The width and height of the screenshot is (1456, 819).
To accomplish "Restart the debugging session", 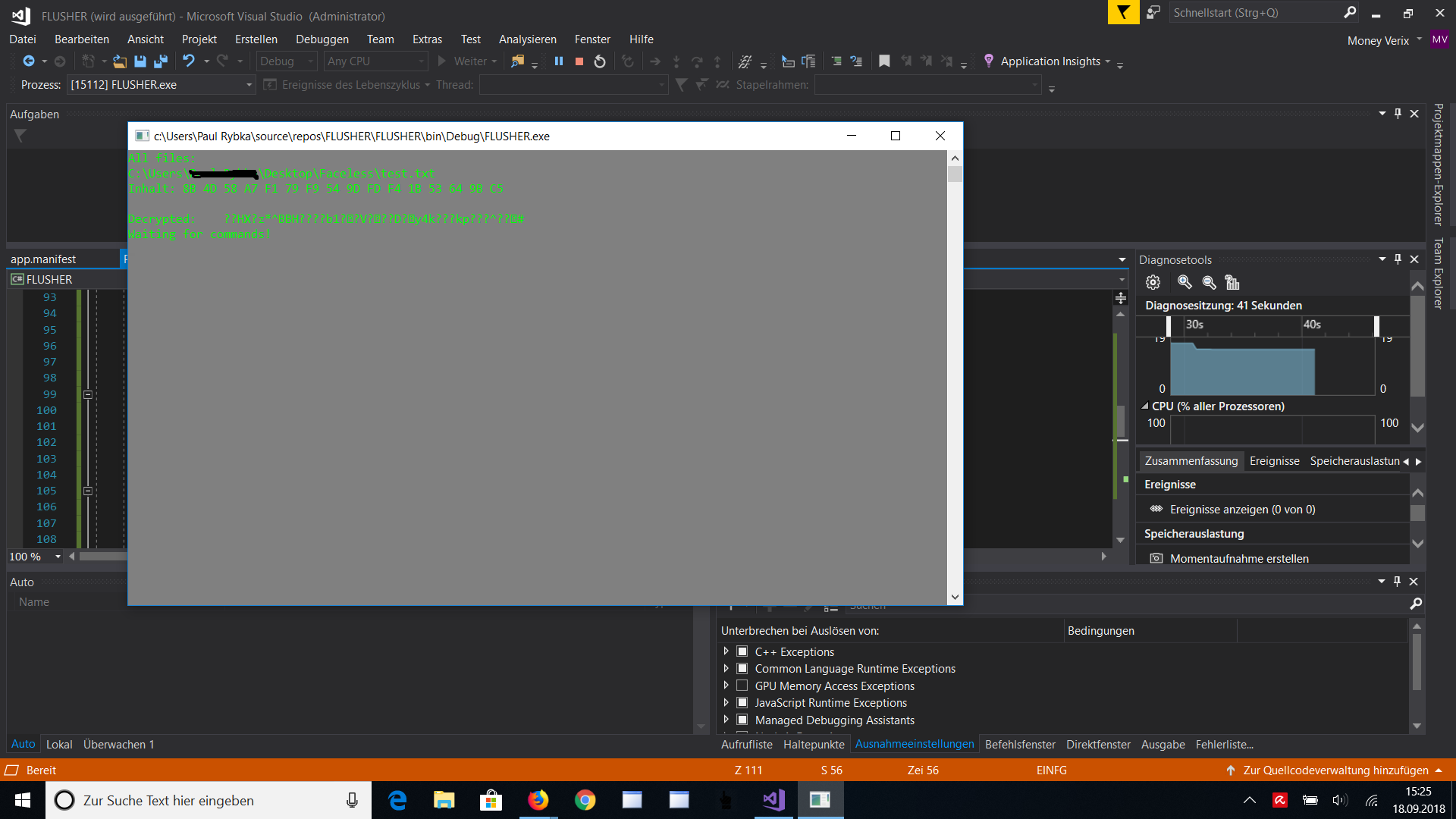I will [x=600, y=61].
